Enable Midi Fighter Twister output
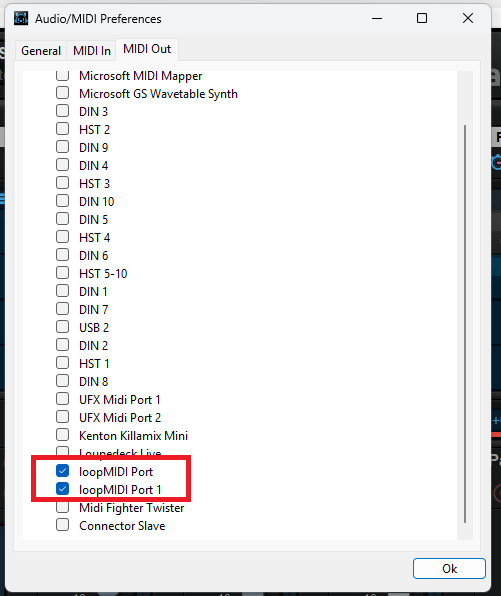501x596 pixels. coord(62,507)
